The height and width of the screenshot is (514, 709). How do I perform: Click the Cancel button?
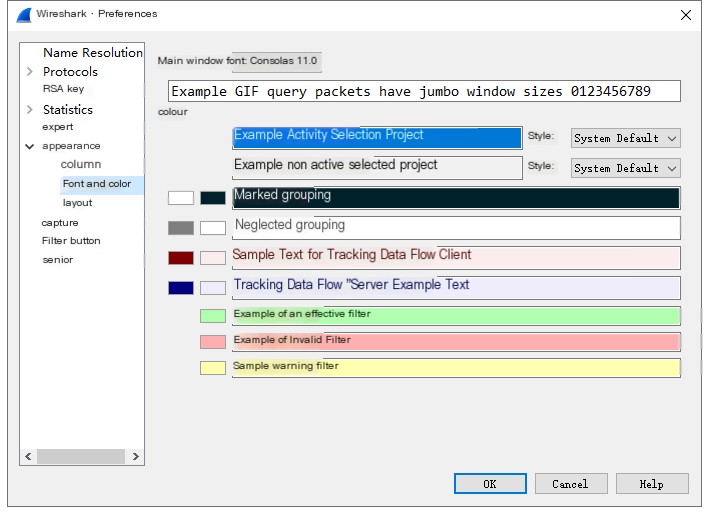tap(571, 484)
